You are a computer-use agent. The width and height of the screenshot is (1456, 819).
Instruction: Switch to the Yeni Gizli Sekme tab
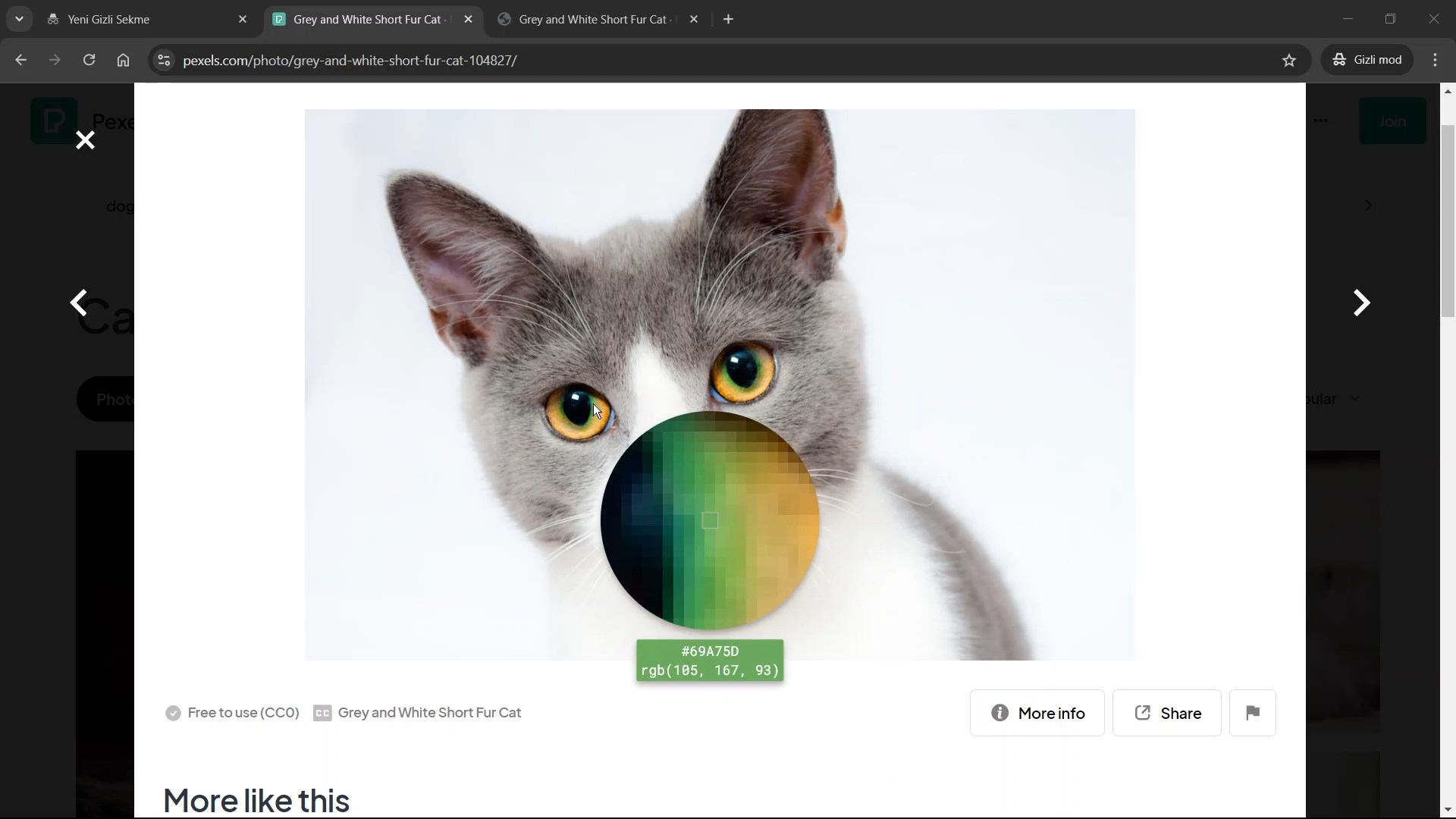144,20
